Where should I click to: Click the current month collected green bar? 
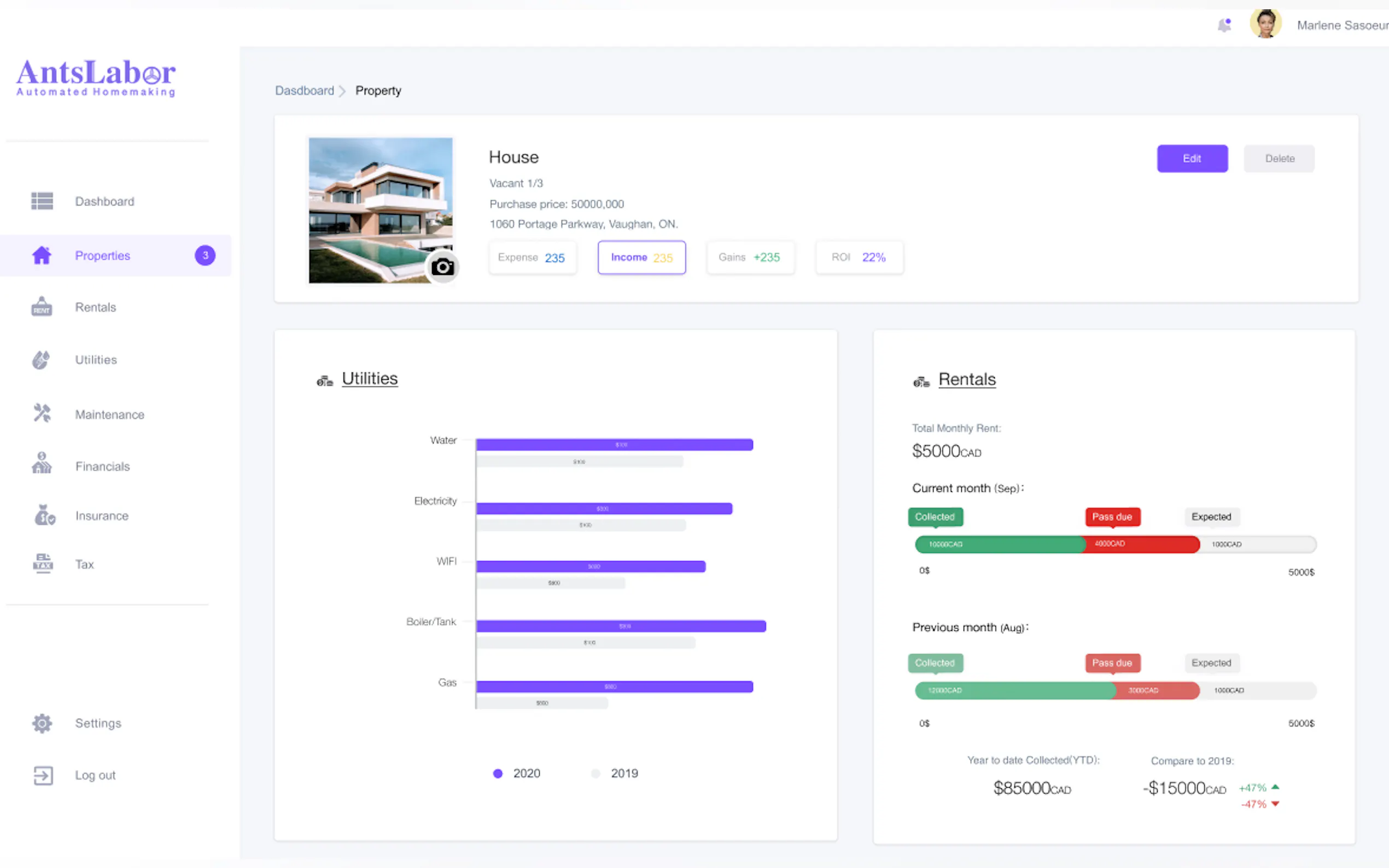[998, 544]
